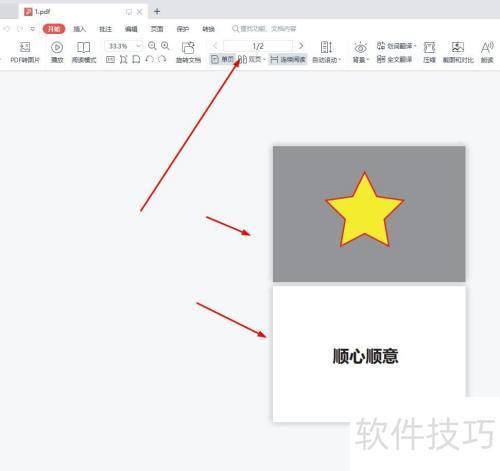Click the search magnifier icon in menu bar
Viewport: 500px width, 471px height.
[235, 29]
